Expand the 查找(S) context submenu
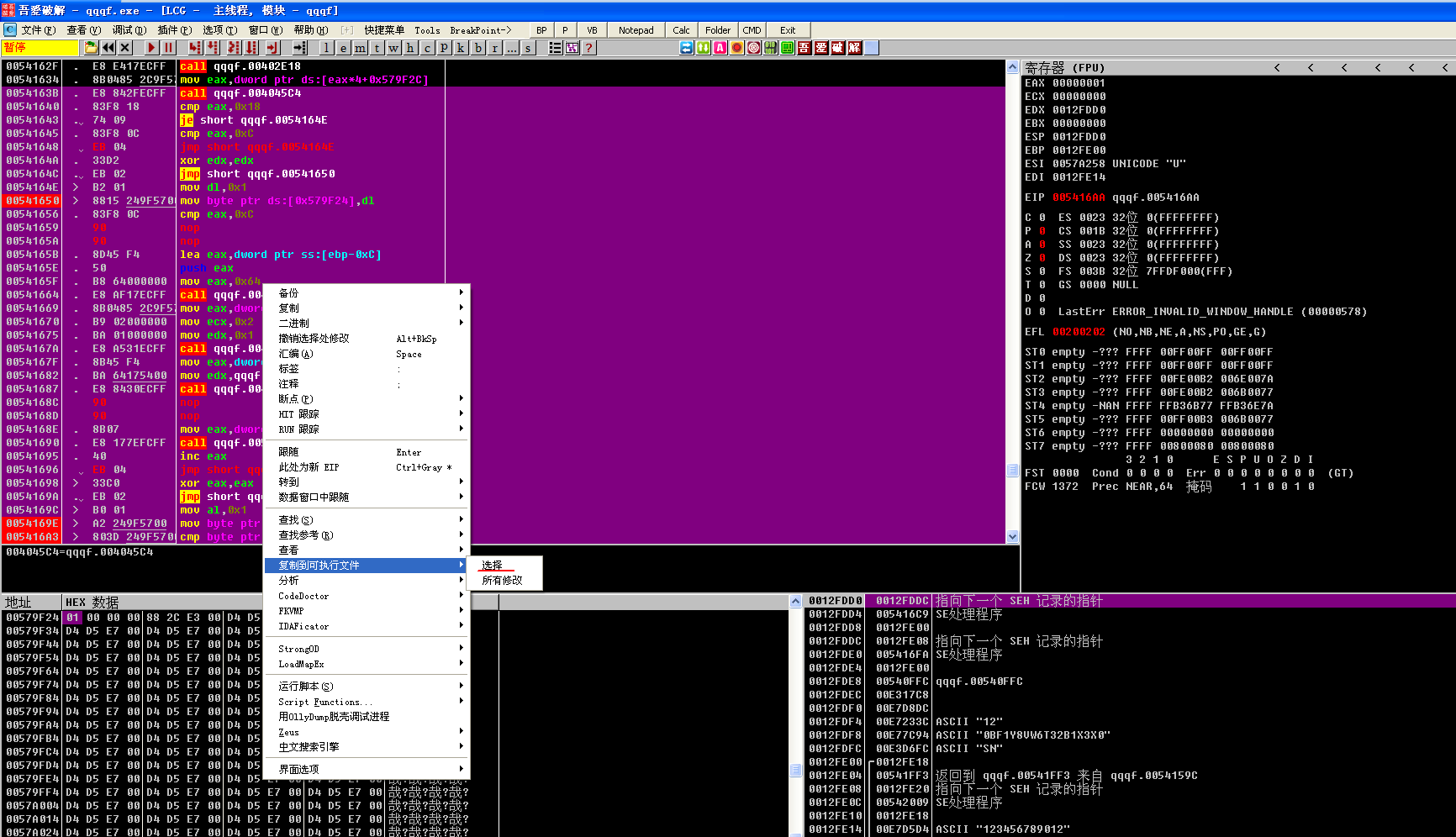The height and width of the screenshot is (837, 1456). coord(367,520)
